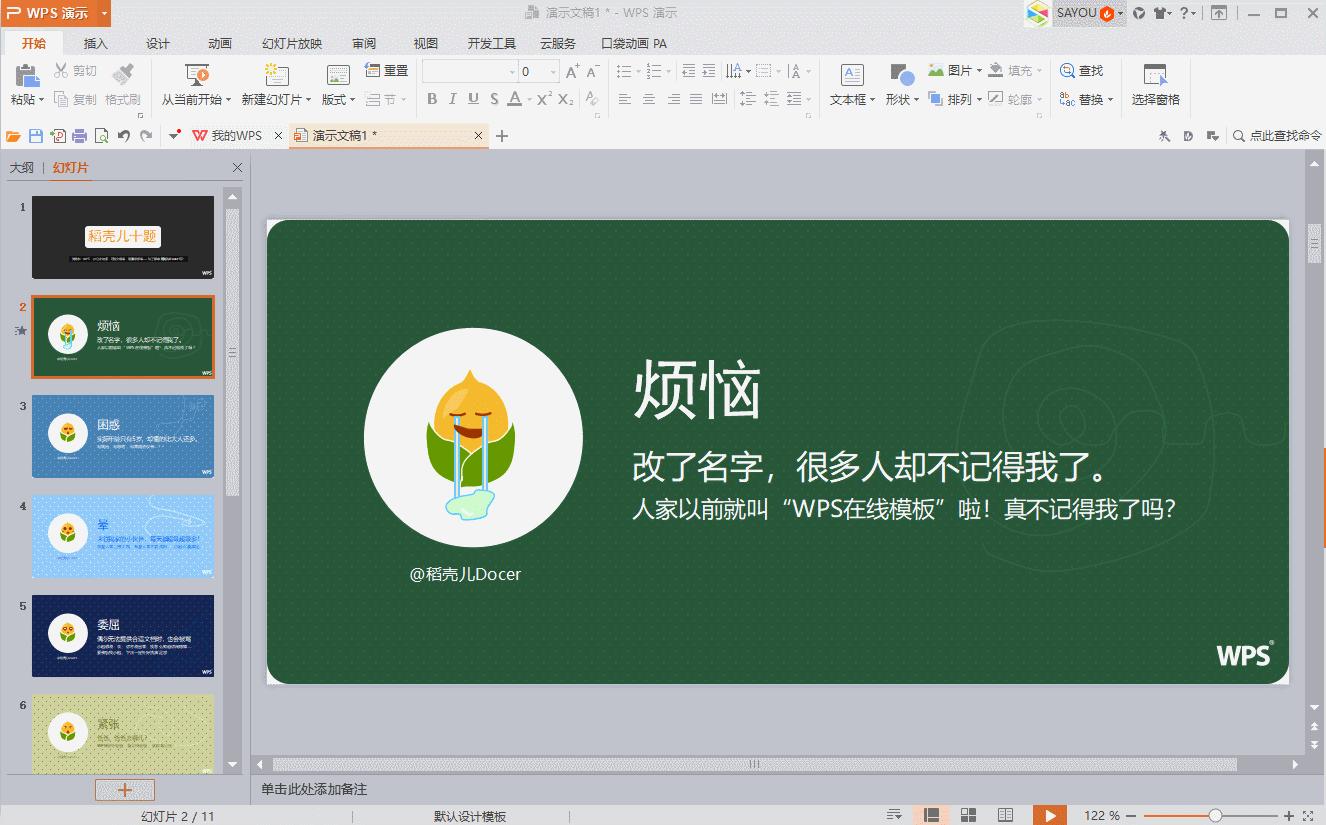Open the 选择窗格 selection pane
The width and height of the screenshot is (1326, 825).
[x=1156, y=85]
